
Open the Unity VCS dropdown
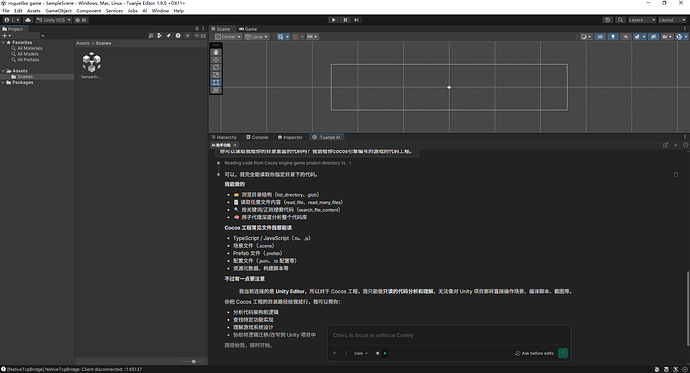pos(53,20)
